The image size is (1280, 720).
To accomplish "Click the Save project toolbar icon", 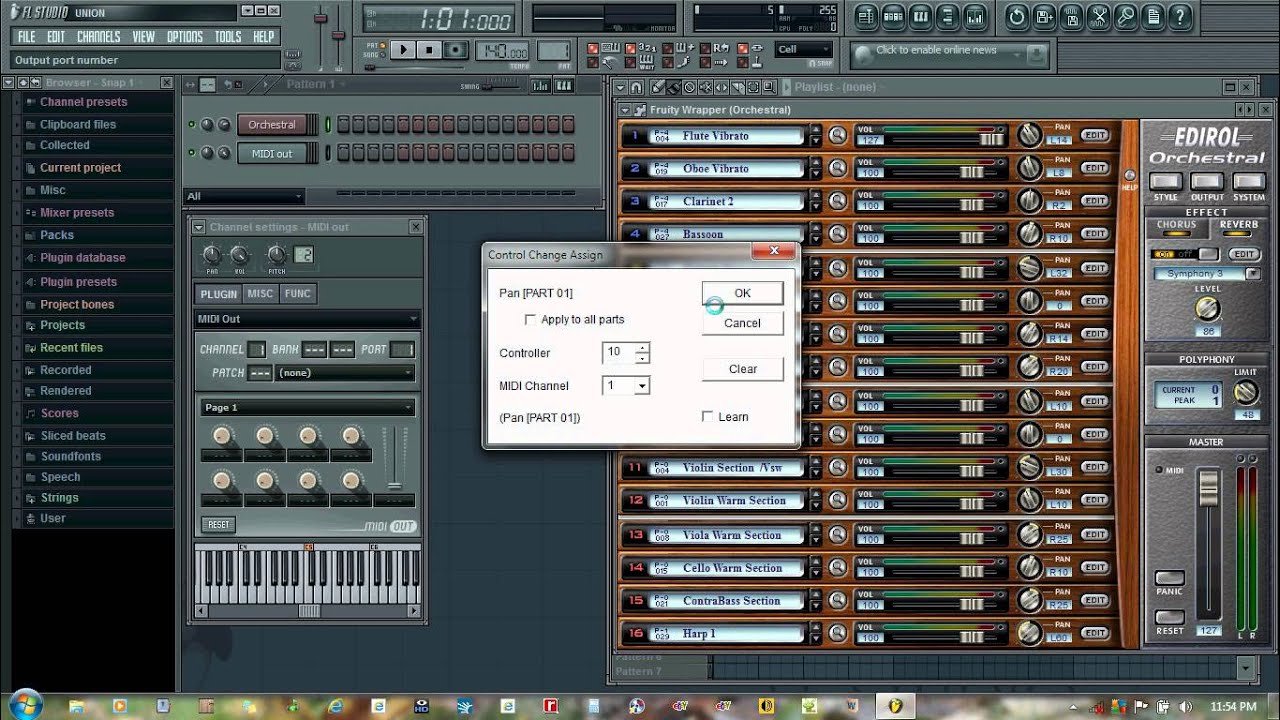I will (1044, 16).
